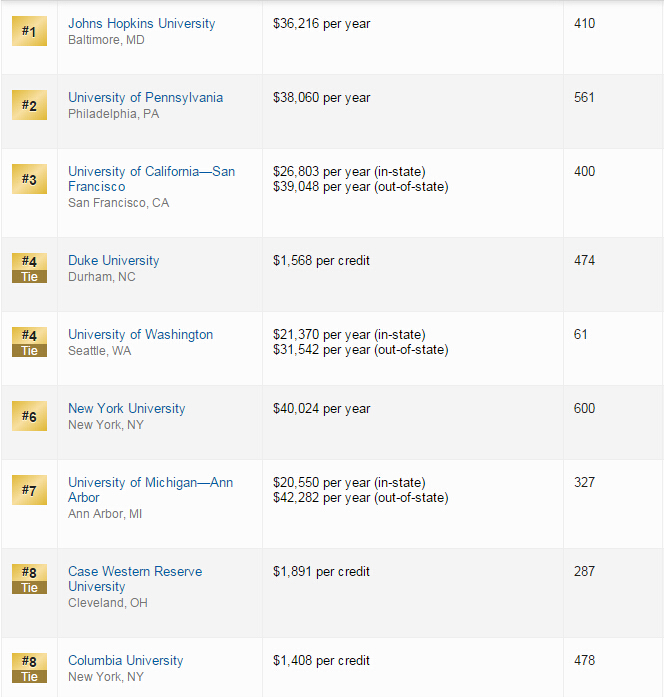Select $31,542 per year (out-of-state) tuition

pyautogui.click(x=360, y=350)
